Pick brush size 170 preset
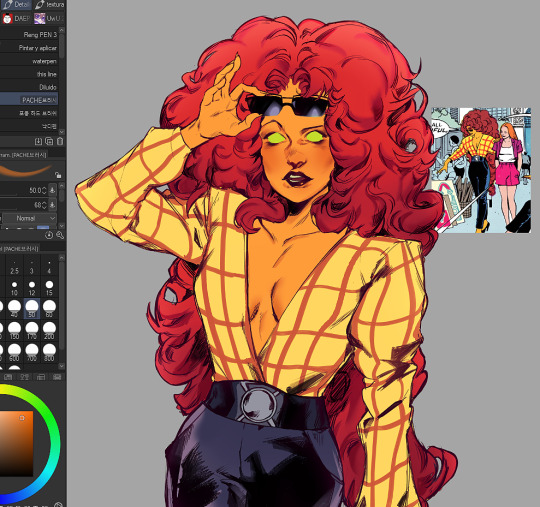Screen dimensions: 540x507 coord(32,331)
